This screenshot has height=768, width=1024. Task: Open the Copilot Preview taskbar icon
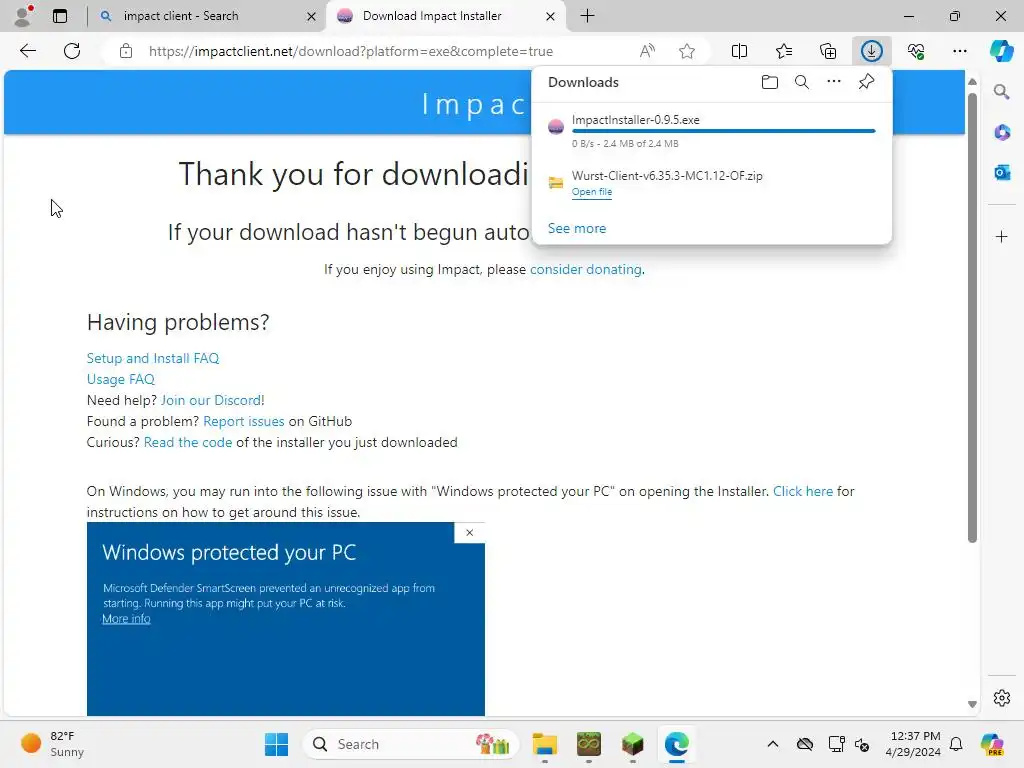pos(993,744)
